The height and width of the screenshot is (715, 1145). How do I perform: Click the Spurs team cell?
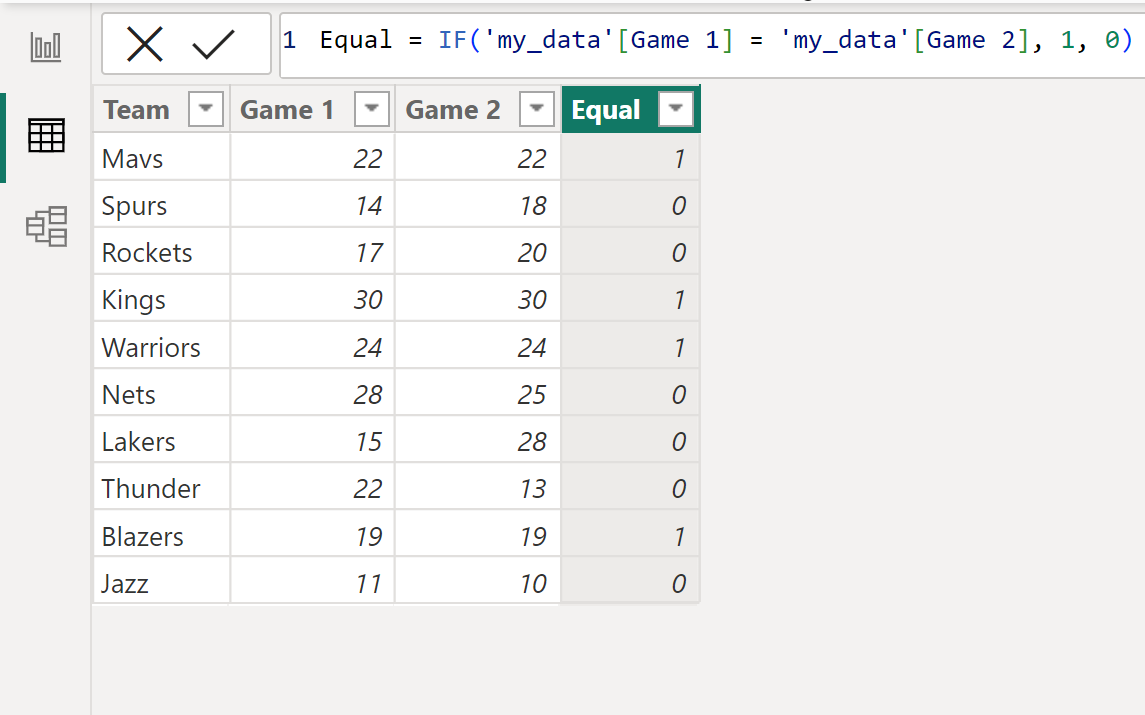tap(161, 205)
